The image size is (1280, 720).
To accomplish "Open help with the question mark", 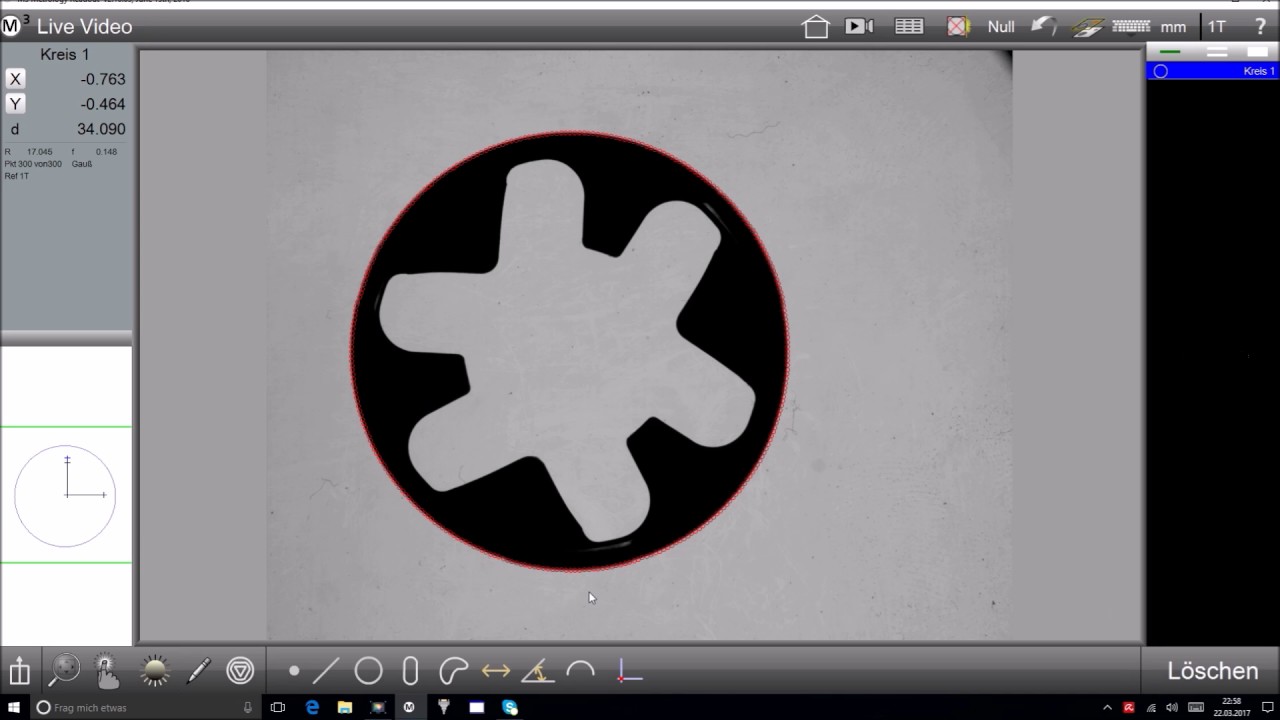I will (x=1260, y=27).
